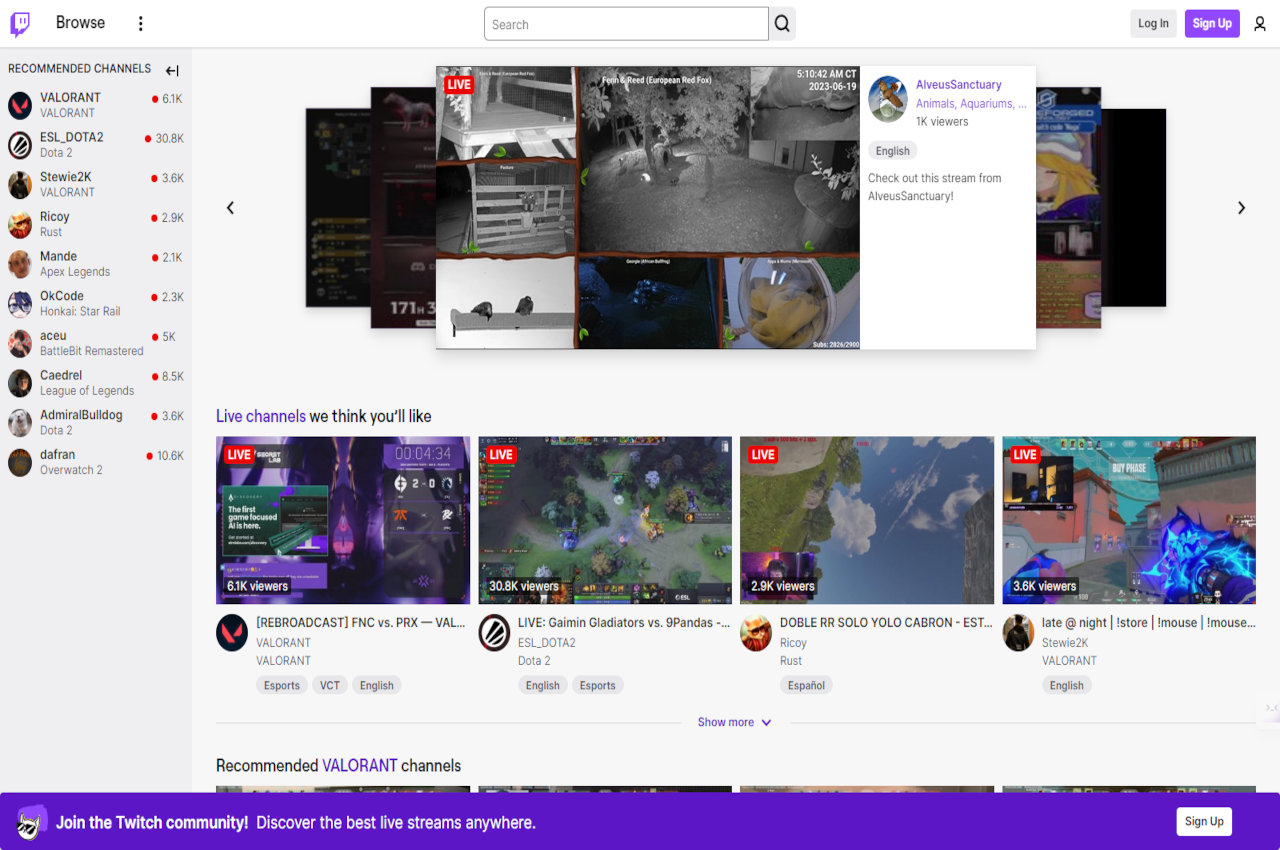Advance the carousel with the right chevron
The width and height of the screenshot is (1280, 850).
click(x=1241, y=207)
